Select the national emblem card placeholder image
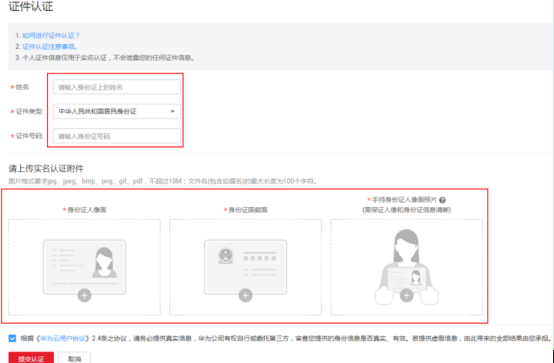 click(x=246, y=267)
